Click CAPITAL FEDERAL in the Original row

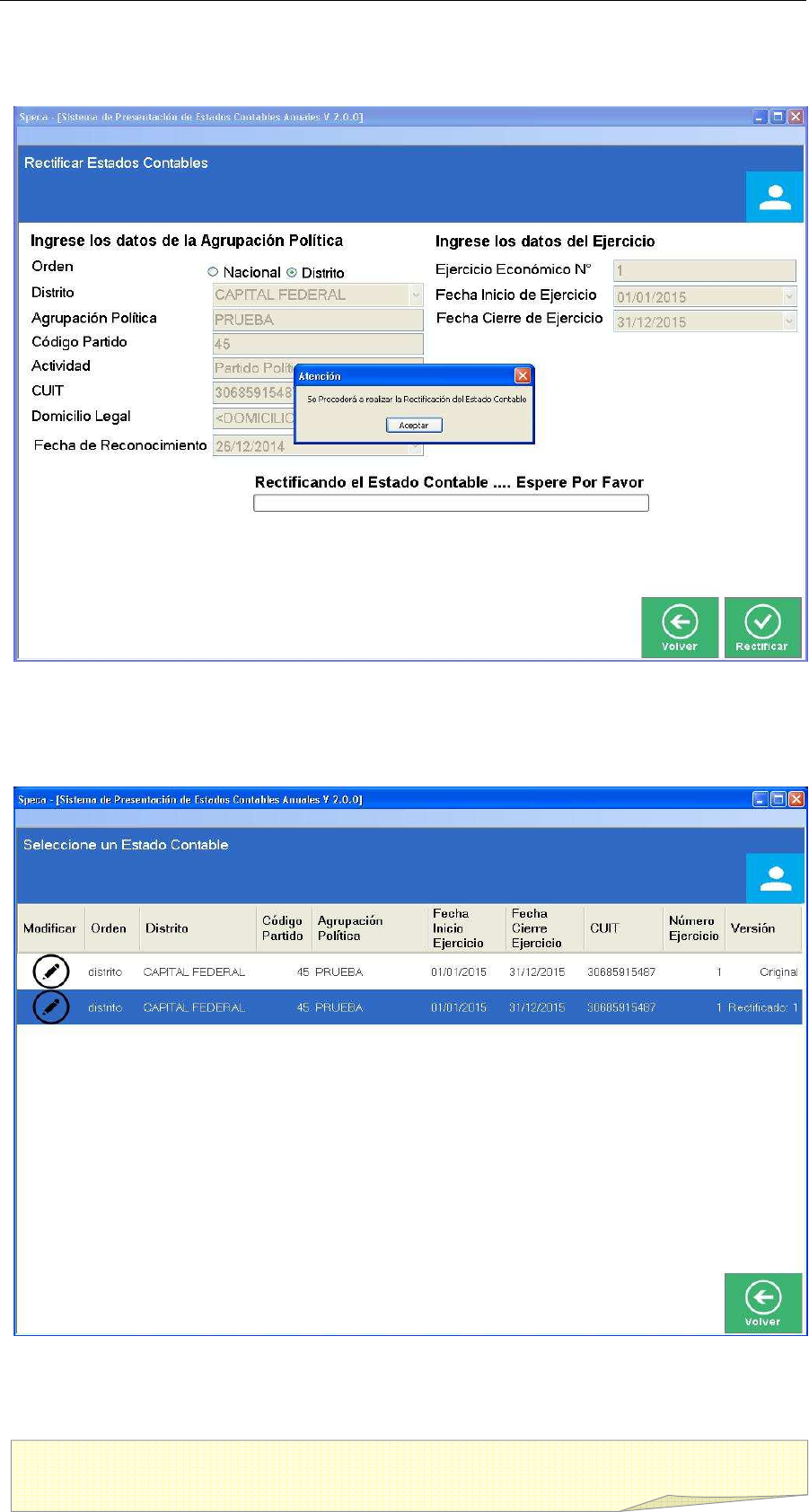(194, 972)
